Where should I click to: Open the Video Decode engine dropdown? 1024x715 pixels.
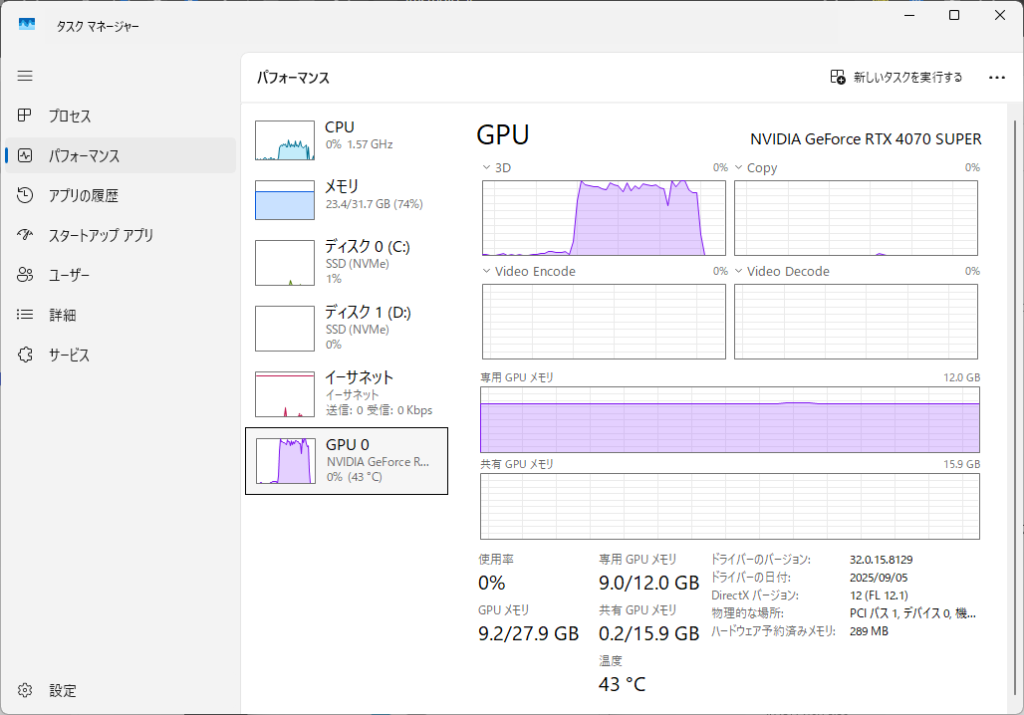point(739,271)
